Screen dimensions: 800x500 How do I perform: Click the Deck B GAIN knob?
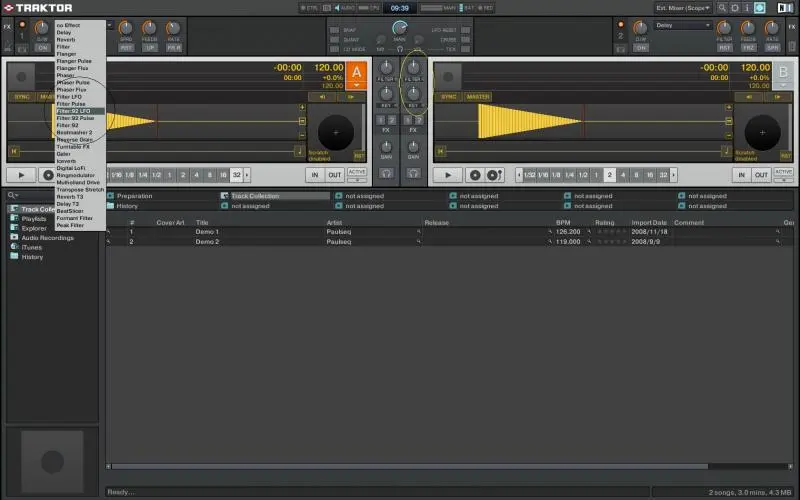tap(412, 146)
